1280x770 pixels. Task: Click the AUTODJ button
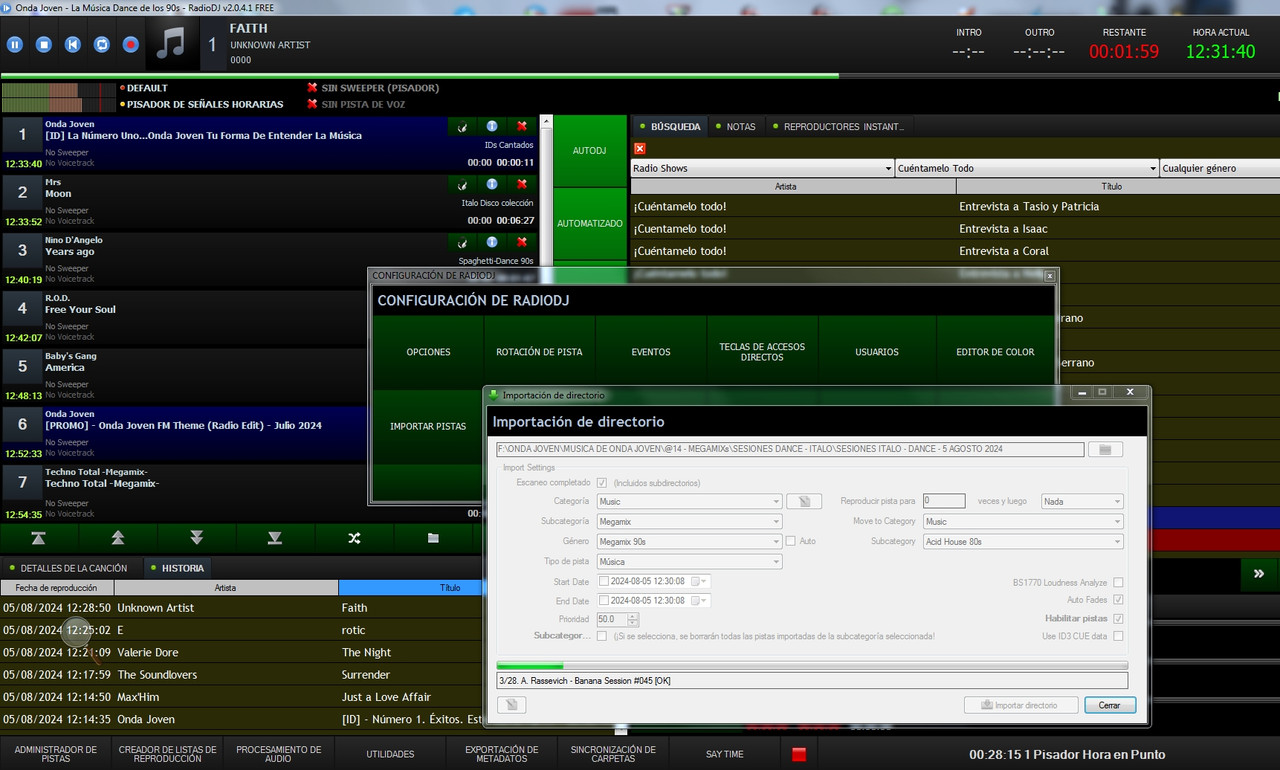[590, 151]
